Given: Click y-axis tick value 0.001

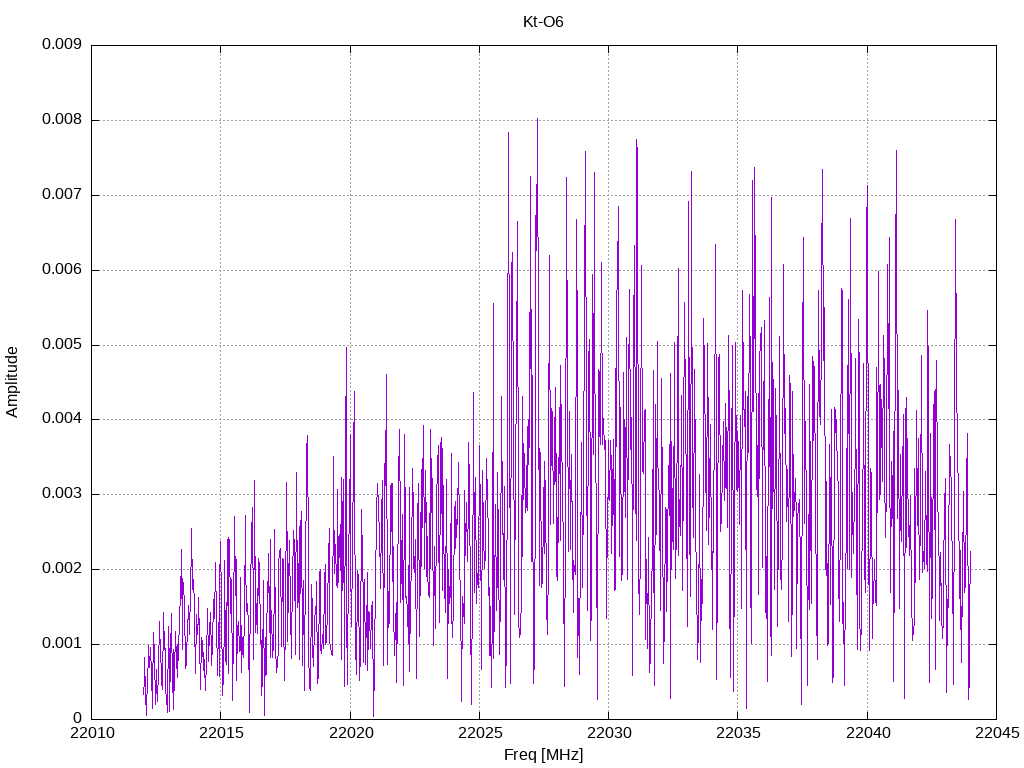Looking at the screenshot, I should tap(62, 643).
